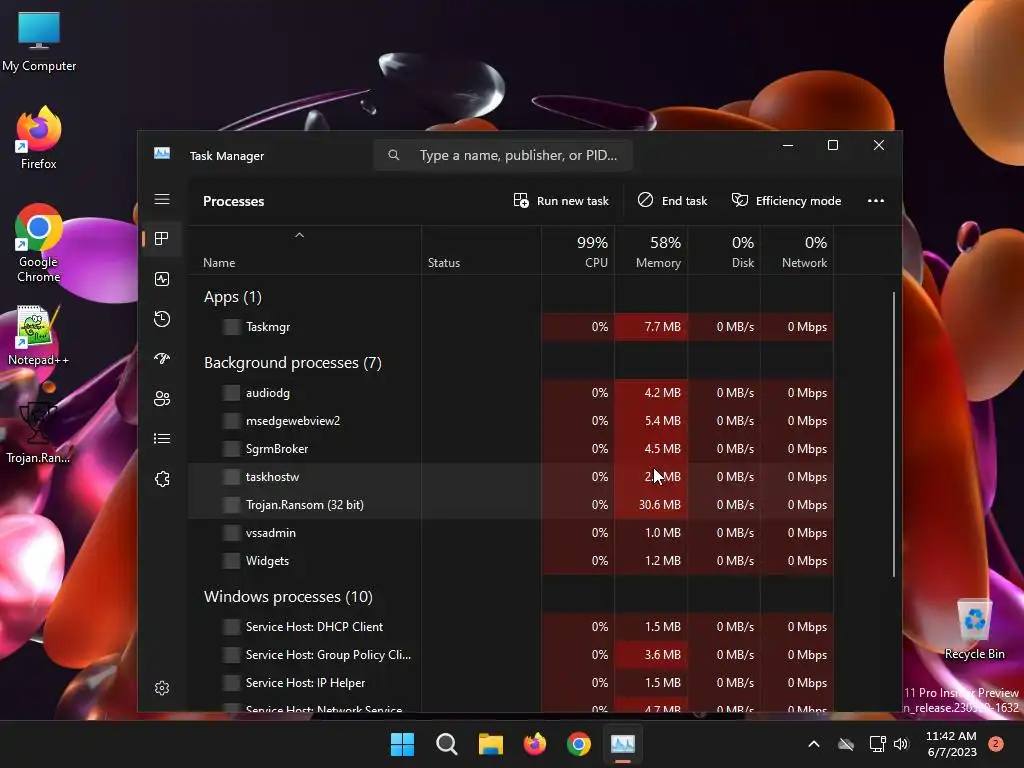This screenshot has width=1024, height=768.
Task: Open the three-dot more options menu
Action: pos(876,200)
